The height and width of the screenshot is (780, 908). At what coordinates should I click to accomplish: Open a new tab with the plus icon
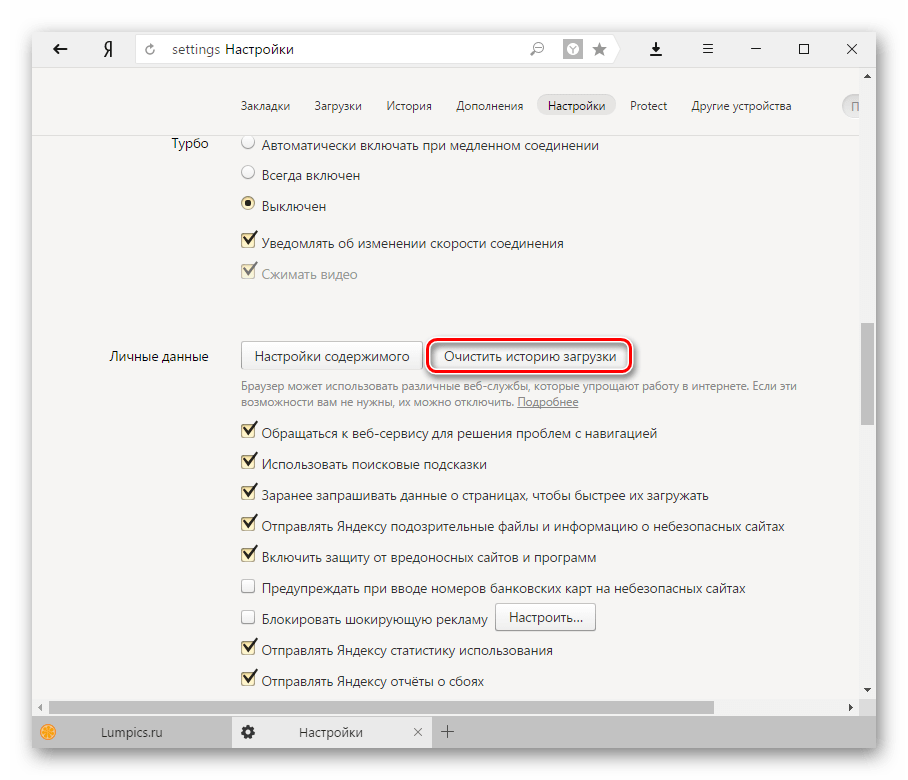tap(448, 732)
